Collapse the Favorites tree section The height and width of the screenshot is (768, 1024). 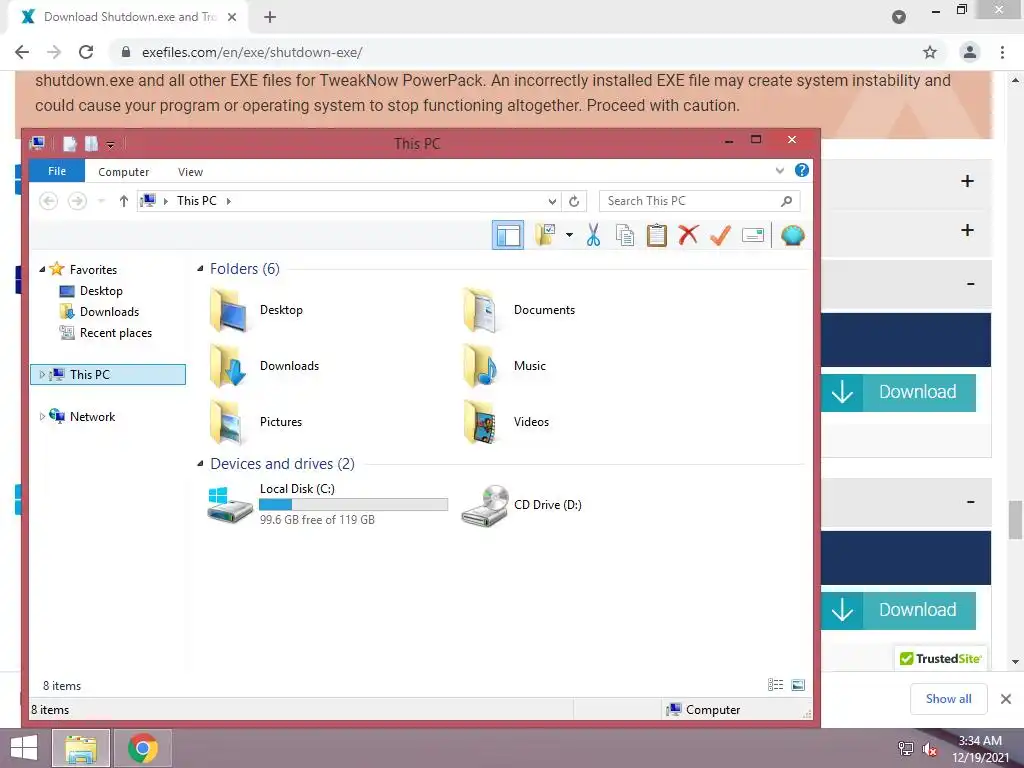click(42, 269)
